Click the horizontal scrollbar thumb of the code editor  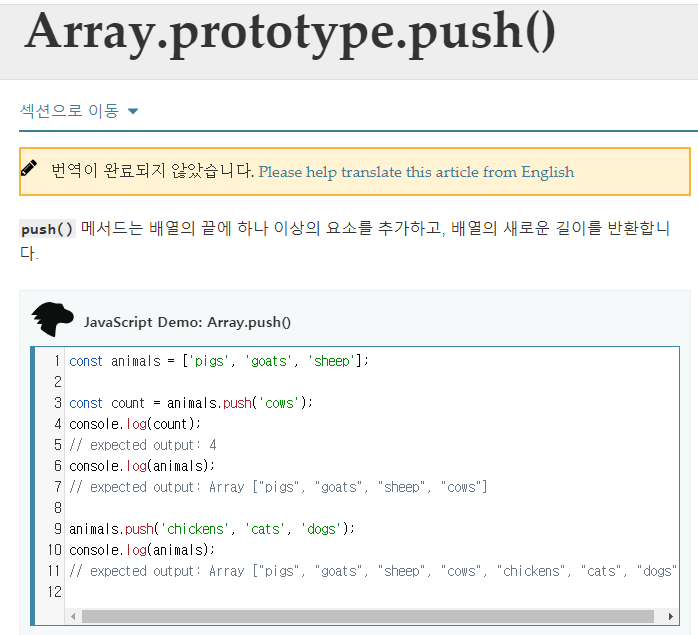pos(367,616)
